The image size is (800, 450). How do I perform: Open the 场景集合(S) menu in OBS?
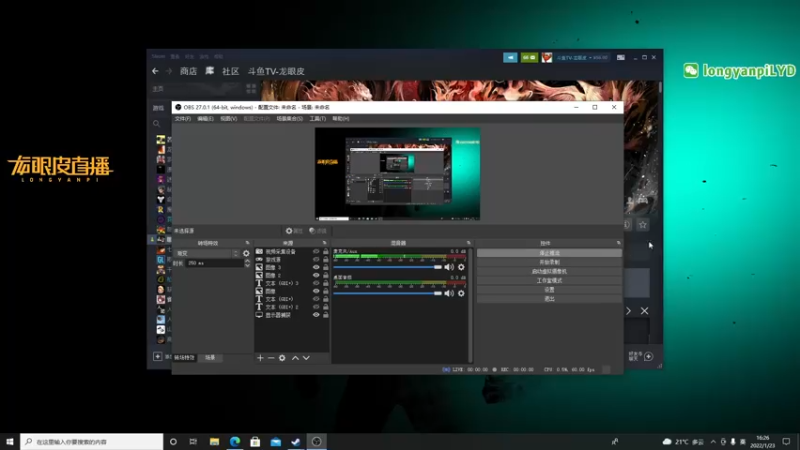point(290,118)
